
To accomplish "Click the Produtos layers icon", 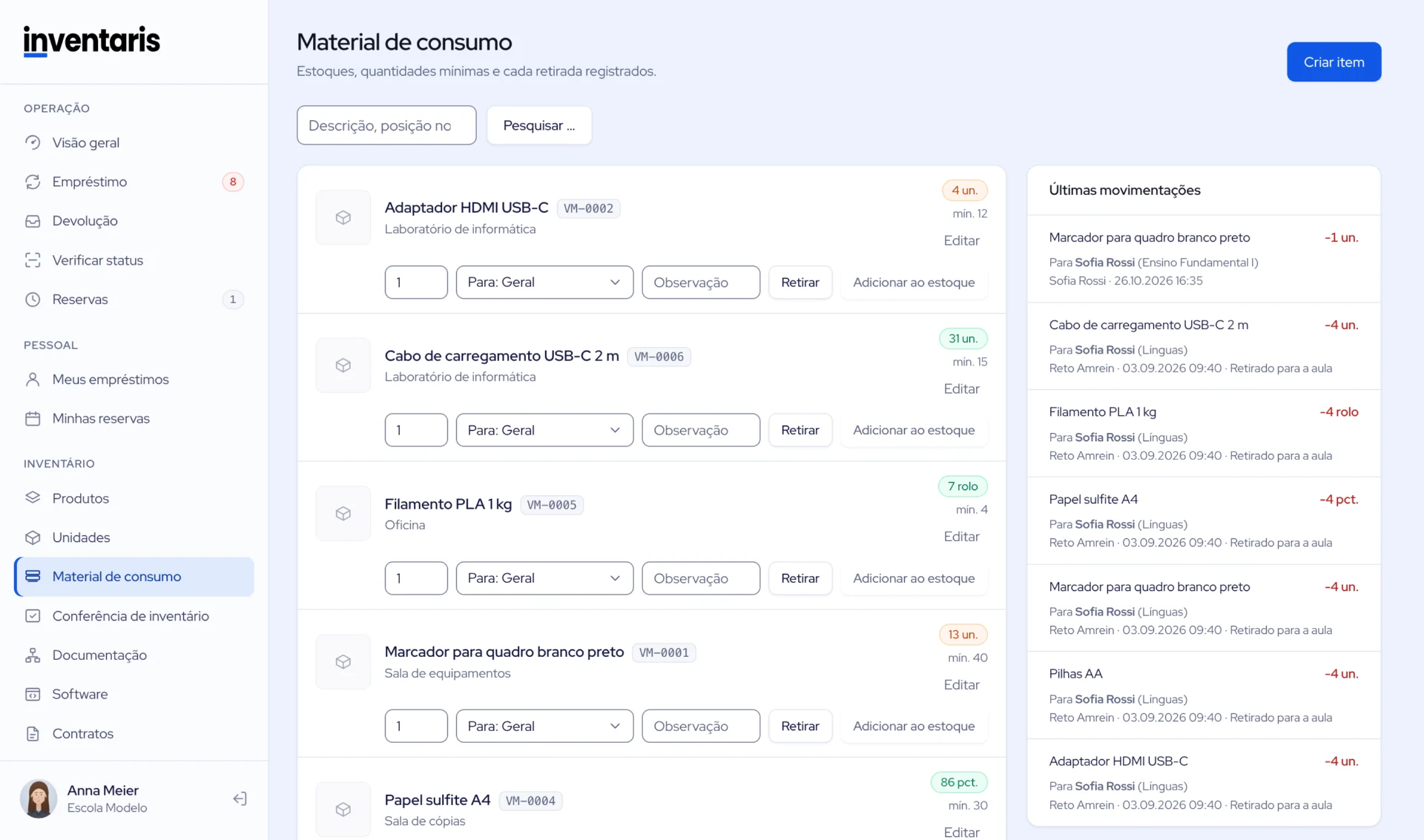I will click(x=33, y=498).
